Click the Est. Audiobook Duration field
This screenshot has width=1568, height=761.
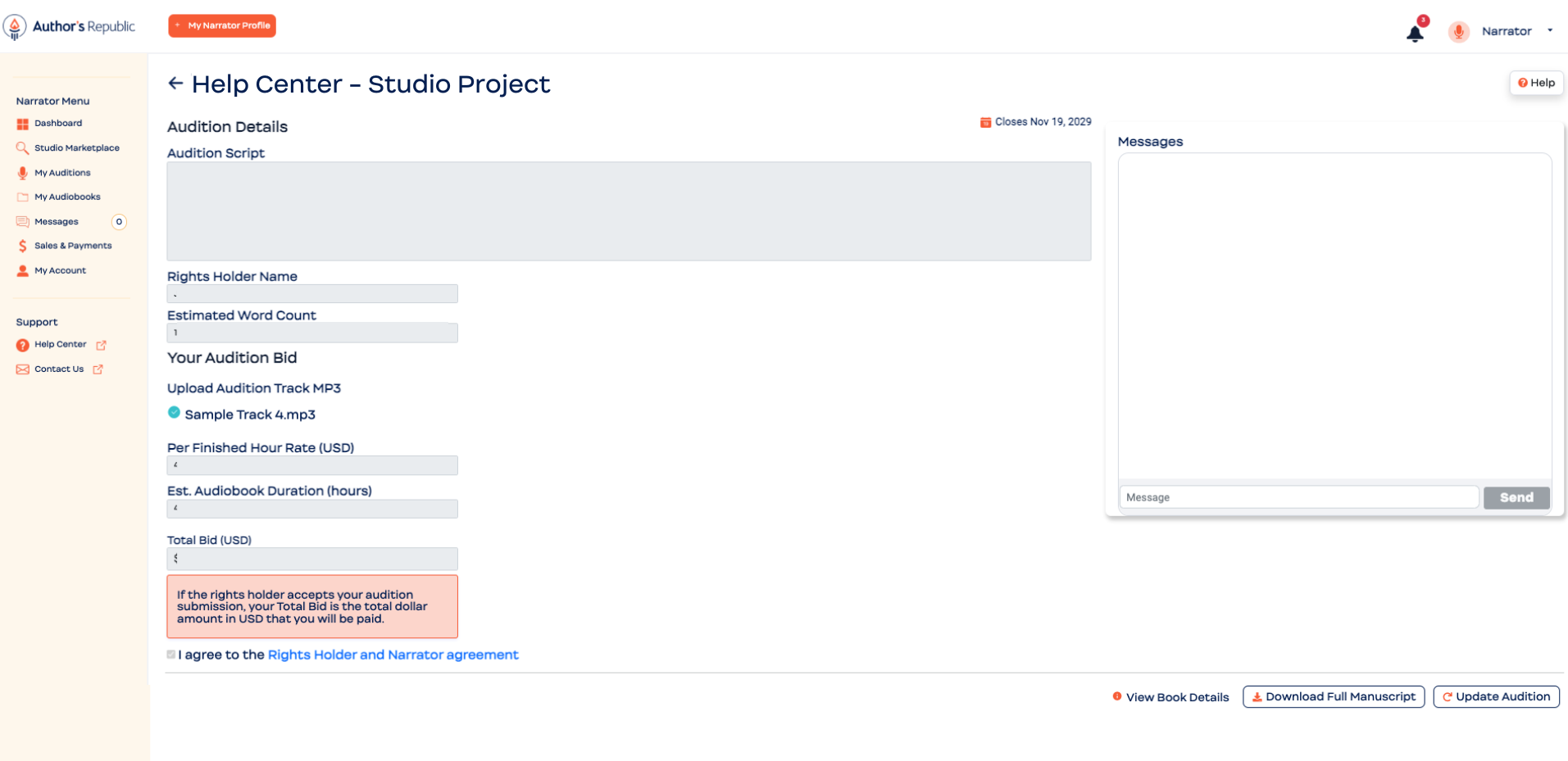312,509
